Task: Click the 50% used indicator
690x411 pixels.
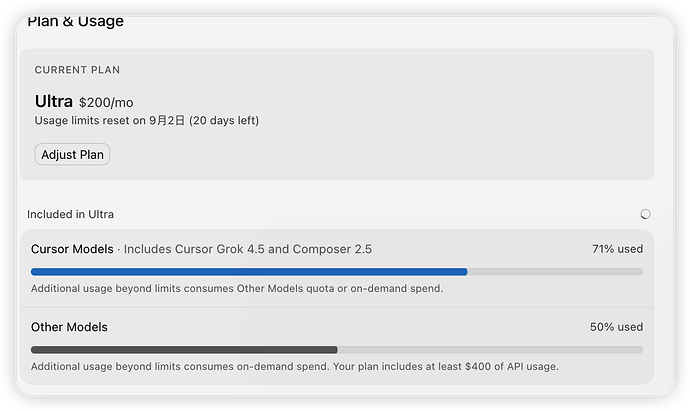Action: 617,327
